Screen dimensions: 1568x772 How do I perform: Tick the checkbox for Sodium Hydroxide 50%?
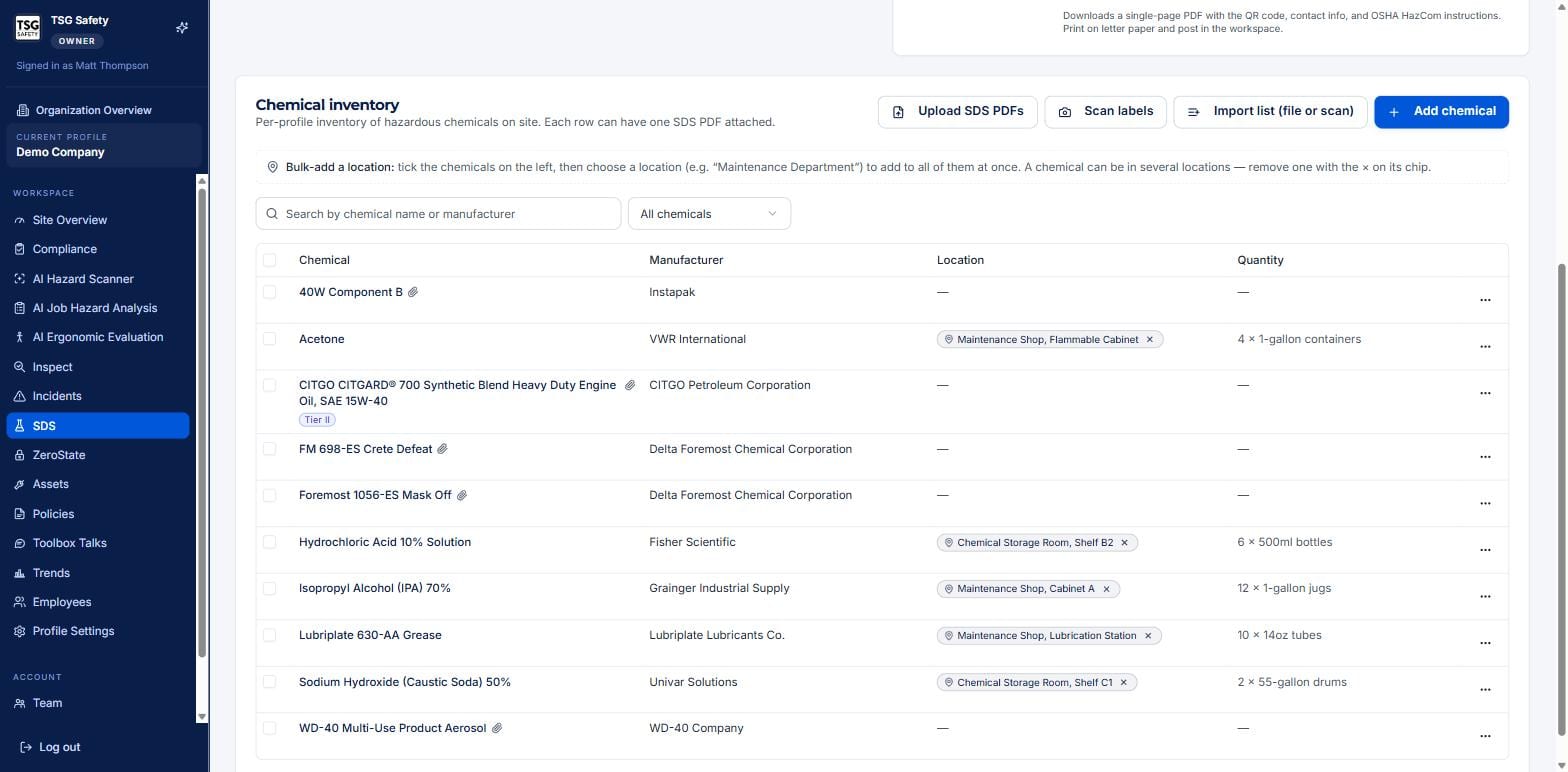click(269, 682)
